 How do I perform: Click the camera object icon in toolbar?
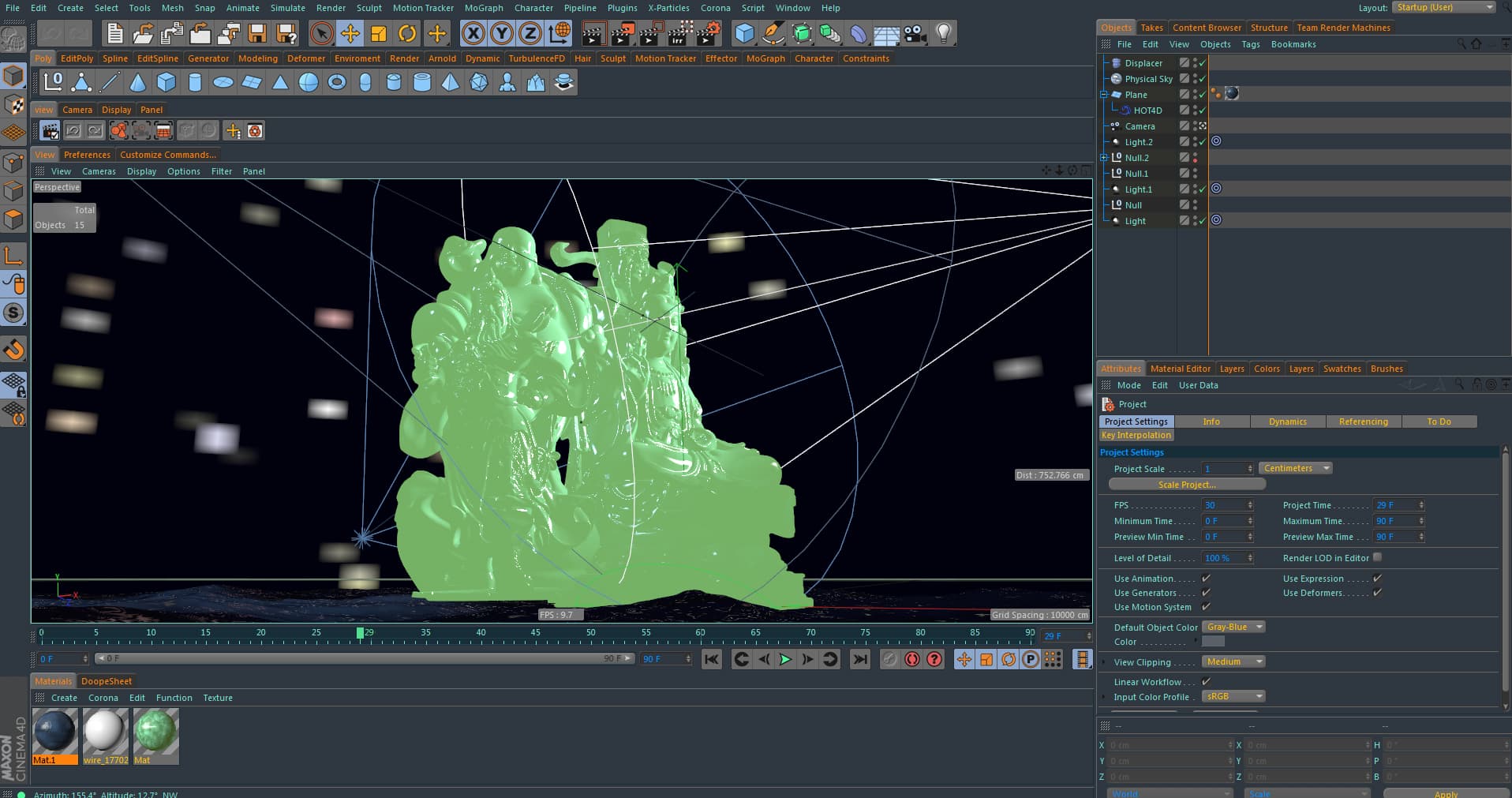(915, 33)
